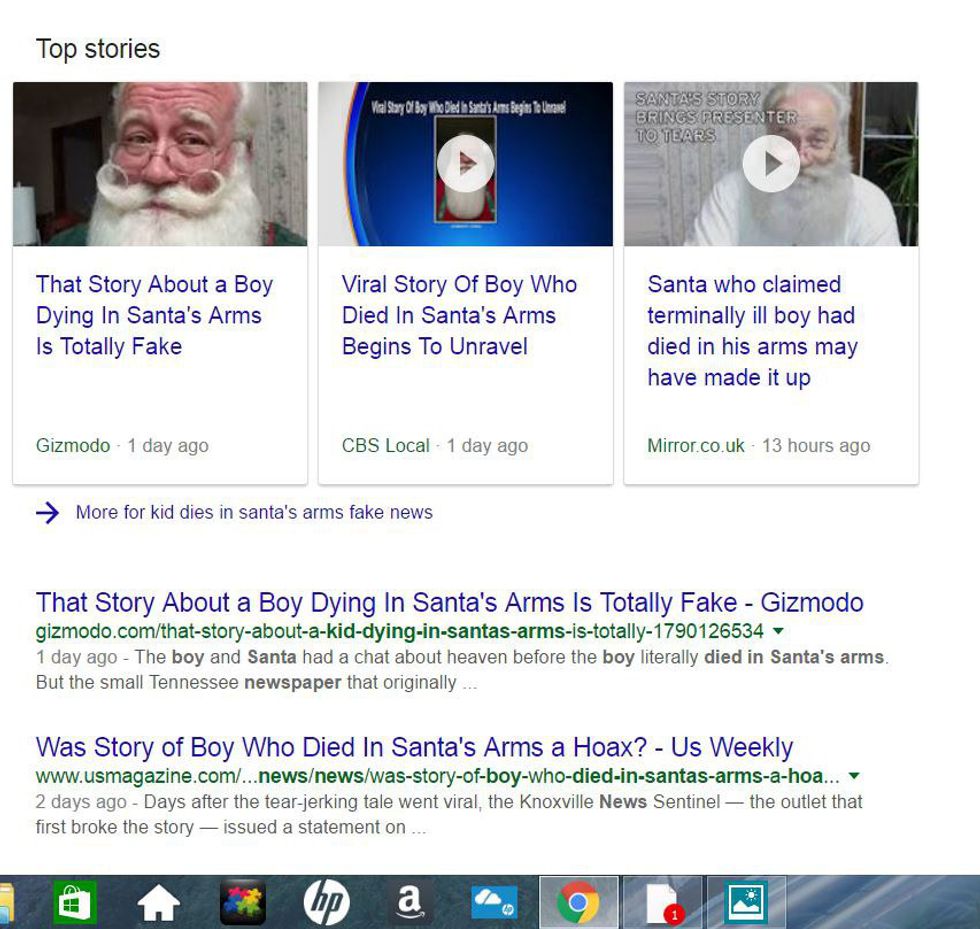Open Amazon from the taskbar

pos(409,903)
